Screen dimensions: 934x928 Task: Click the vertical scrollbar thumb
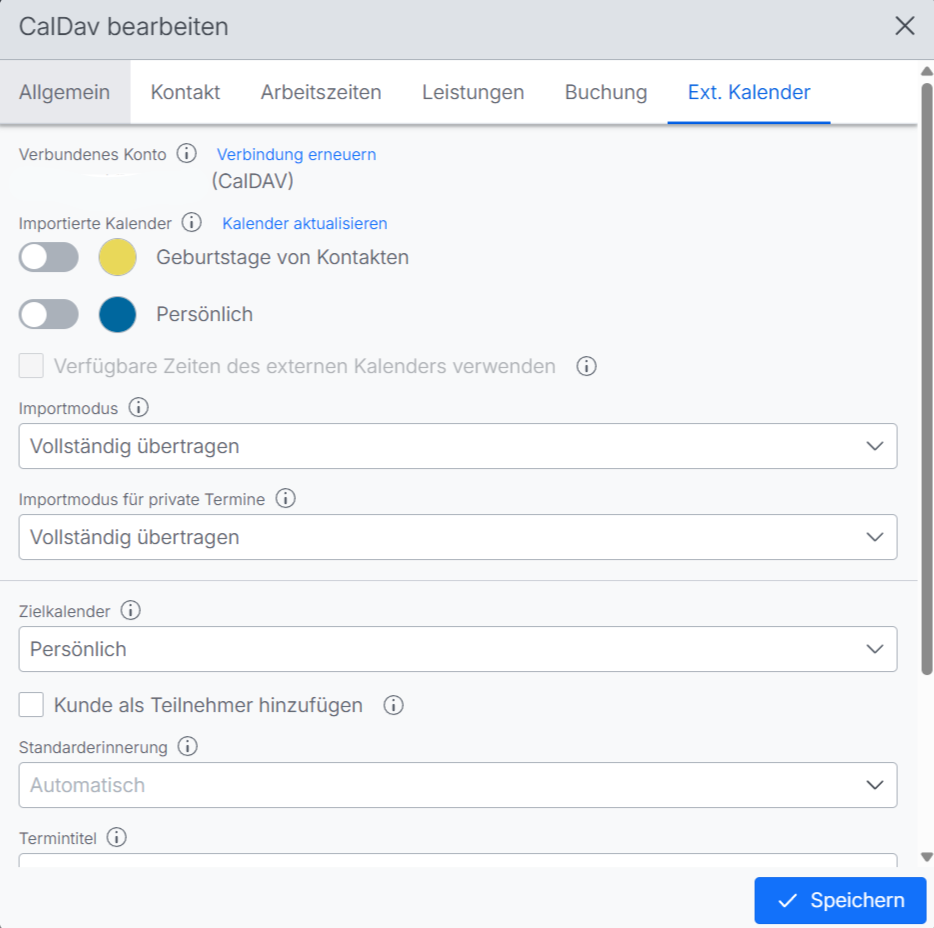[926, 378]
